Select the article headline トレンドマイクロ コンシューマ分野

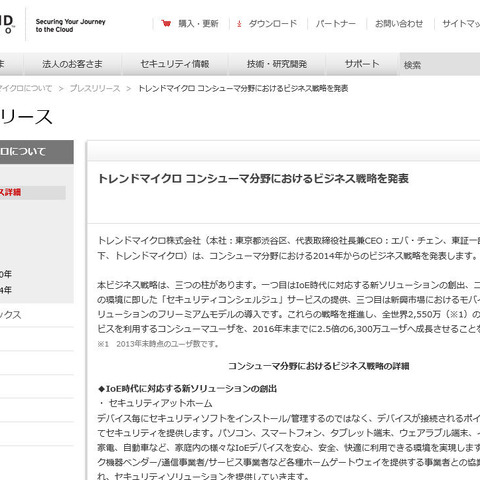point(253,179)
